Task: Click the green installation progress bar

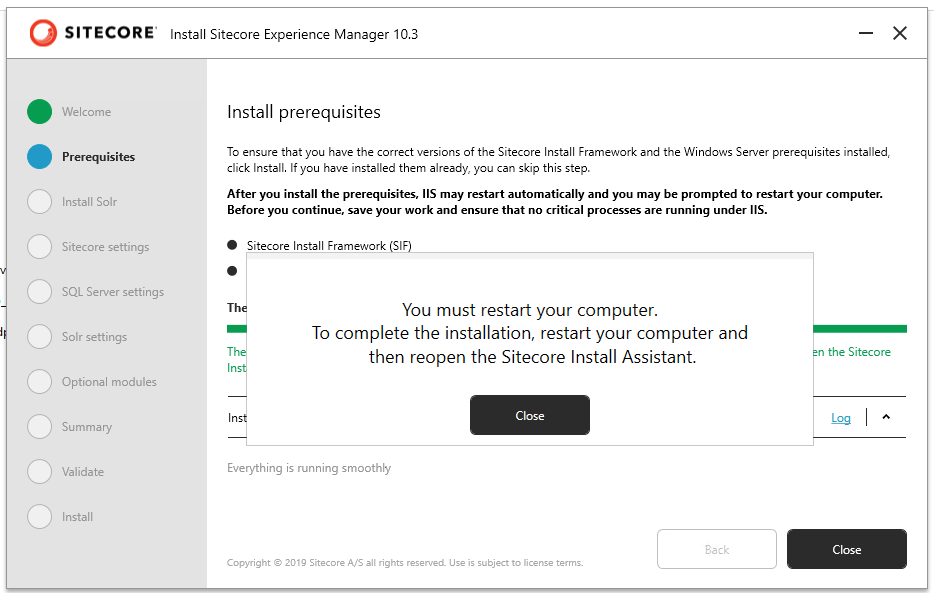Action: pyautogui.click(x=860, y=328)
